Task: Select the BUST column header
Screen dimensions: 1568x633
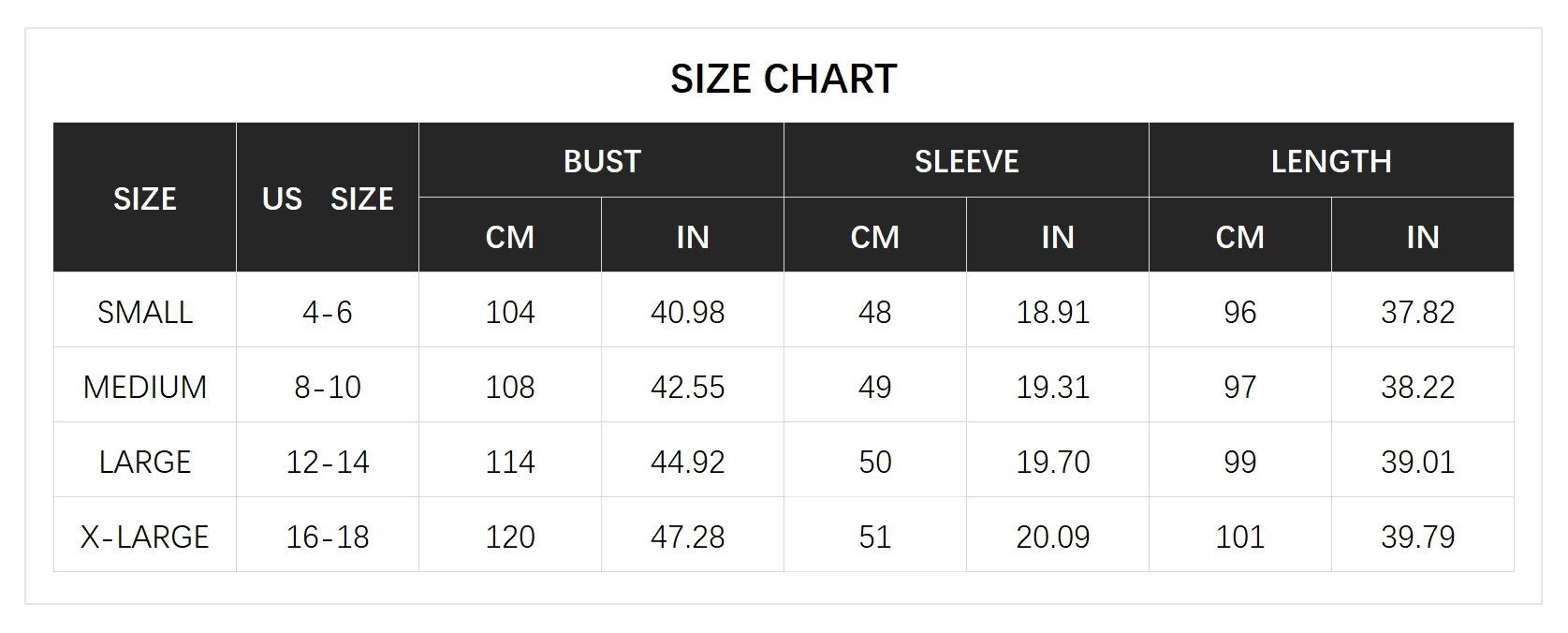Action: (601, 161)
